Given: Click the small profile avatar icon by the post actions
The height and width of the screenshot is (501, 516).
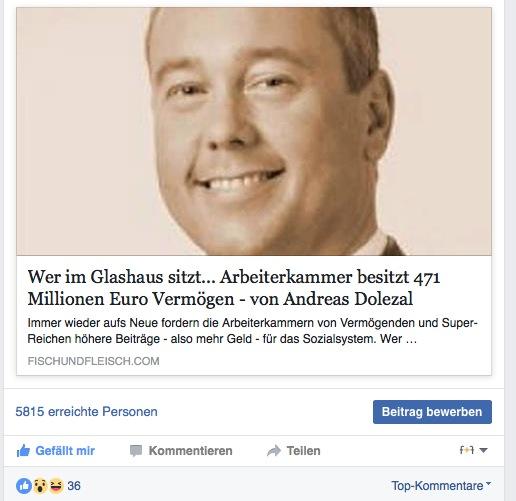Looking at the screenshot, I should pos(466,450).
